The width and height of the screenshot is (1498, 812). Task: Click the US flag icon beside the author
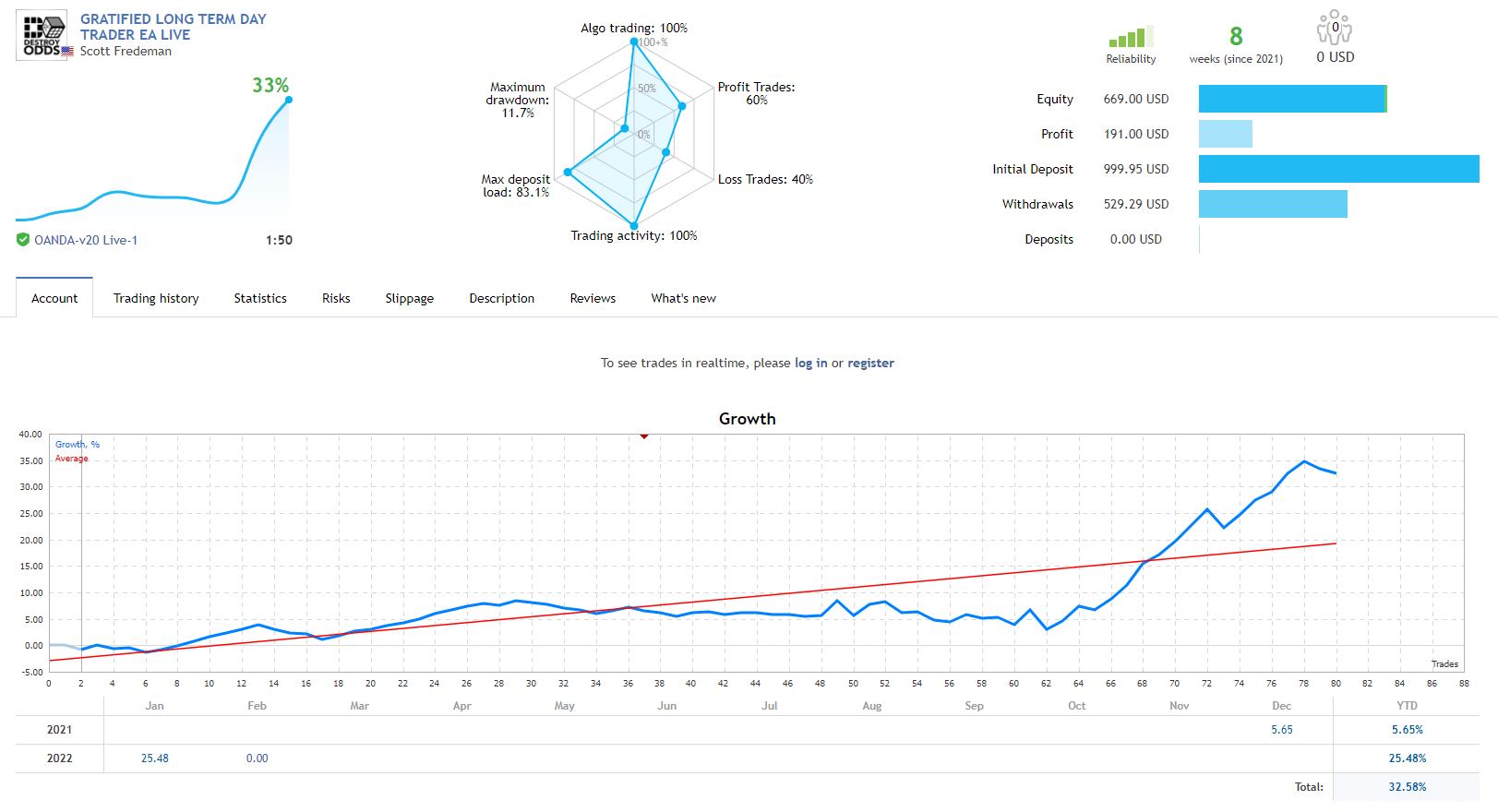coord(67,52)
